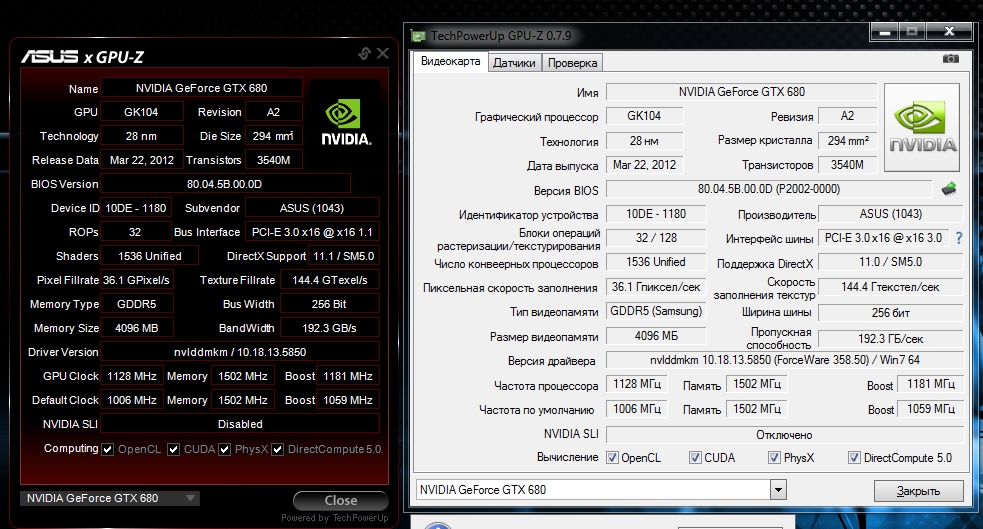This screenshot has width=983, height=529.
Task: Close TechPowerUp GPU-Z via title bar X
Action: (949, 31)
